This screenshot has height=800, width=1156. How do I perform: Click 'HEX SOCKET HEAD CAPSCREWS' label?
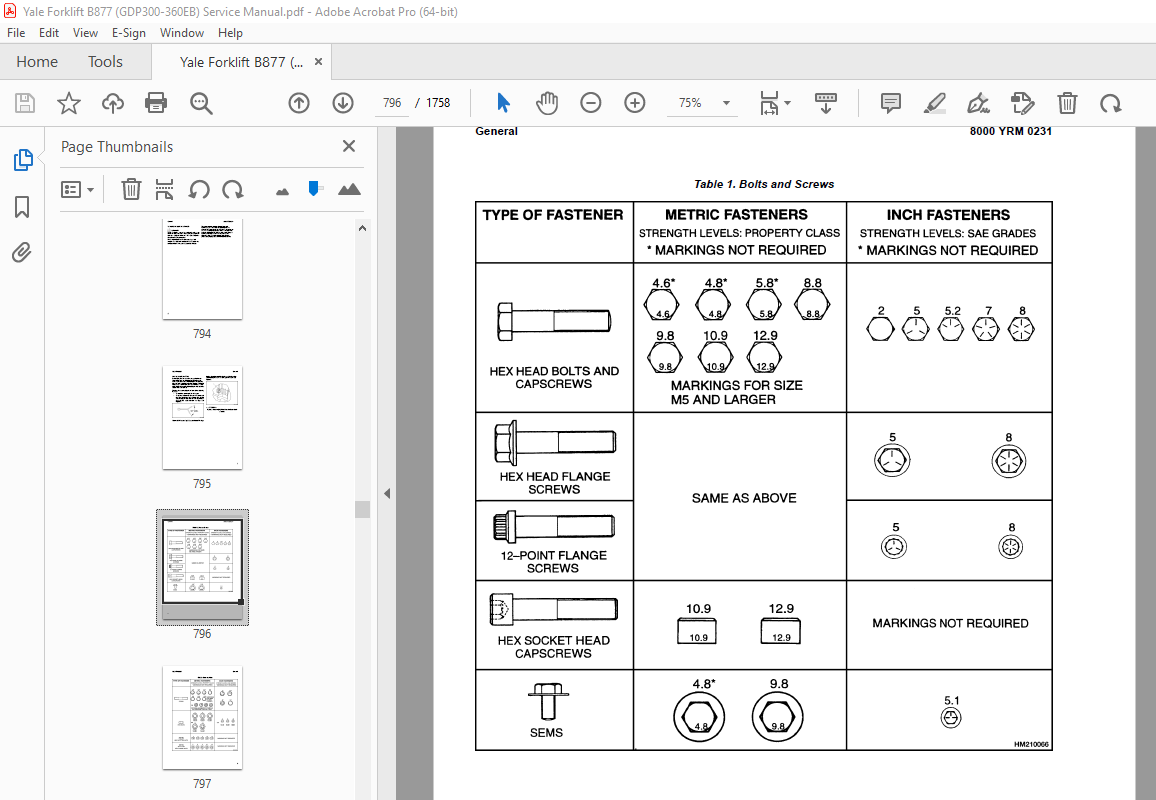[x=554, y=647]
